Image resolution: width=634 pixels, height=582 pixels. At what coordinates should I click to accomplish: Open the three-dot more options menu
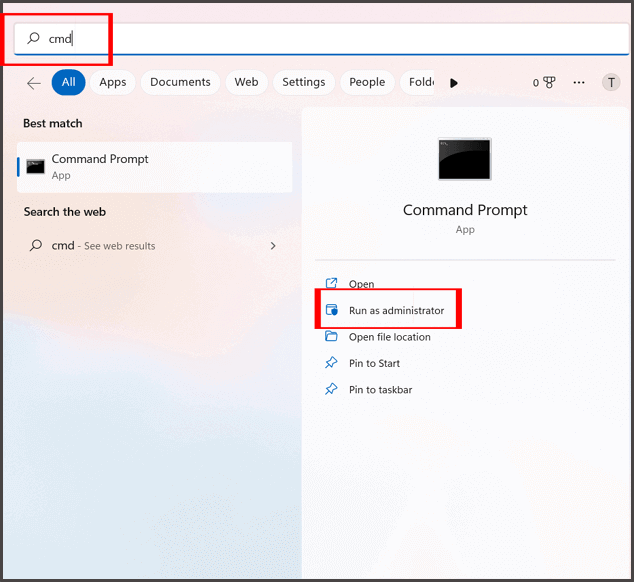(578, 83)
